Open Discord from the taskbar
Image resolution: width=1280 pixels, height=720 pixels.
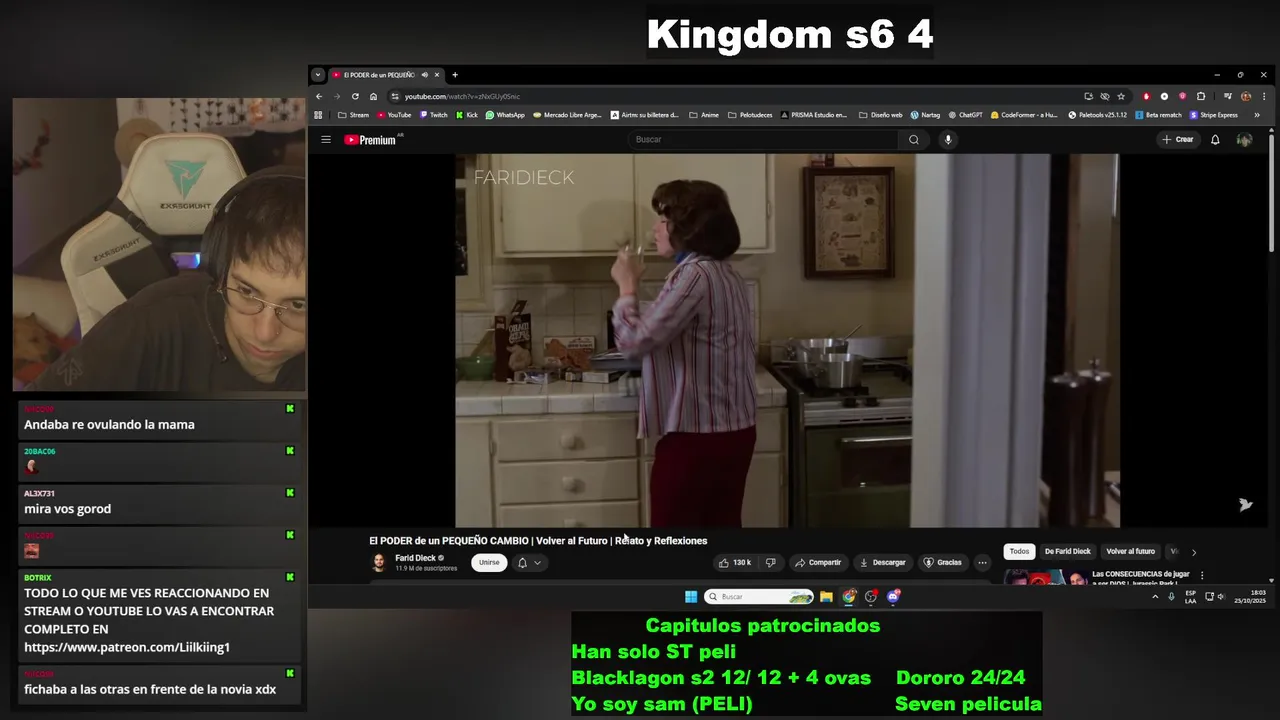[894, 597]
